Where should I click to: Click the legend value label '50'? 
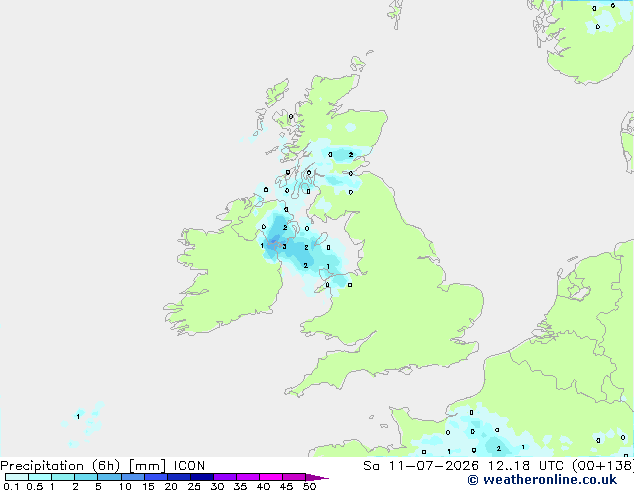point(309,486)
